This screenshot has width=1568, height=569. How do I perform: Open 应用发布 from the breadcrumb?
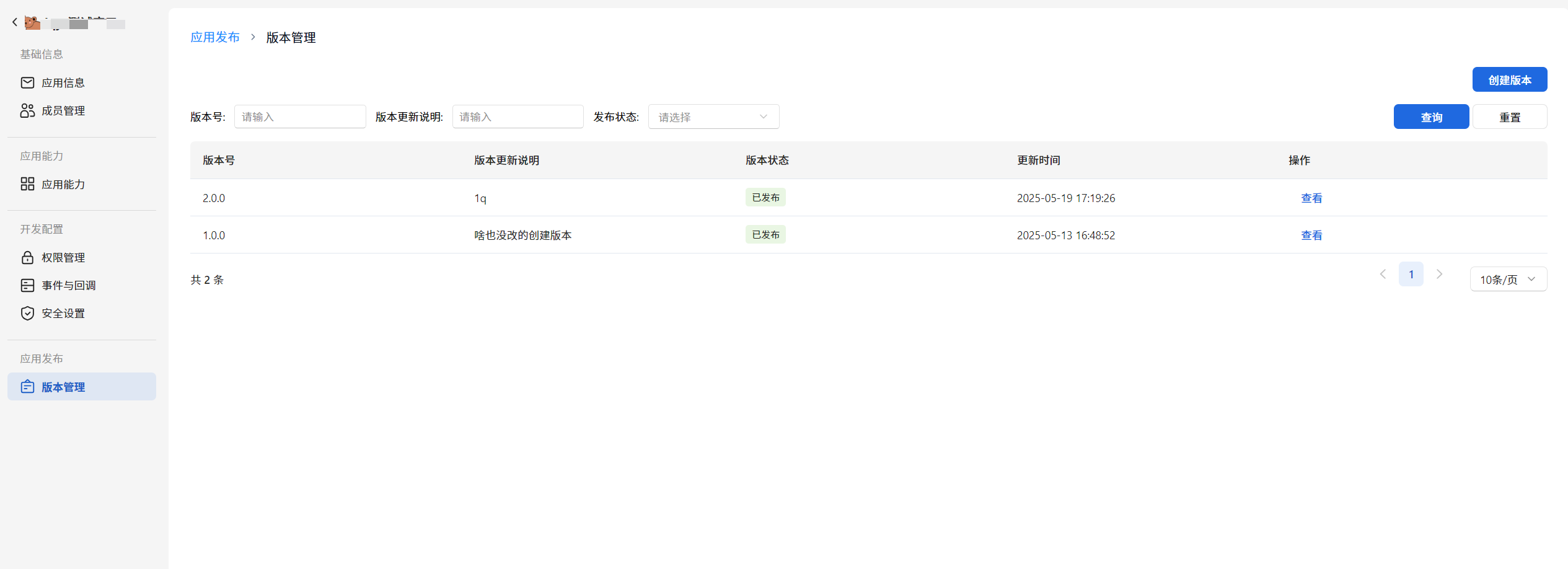pos(215,37)
